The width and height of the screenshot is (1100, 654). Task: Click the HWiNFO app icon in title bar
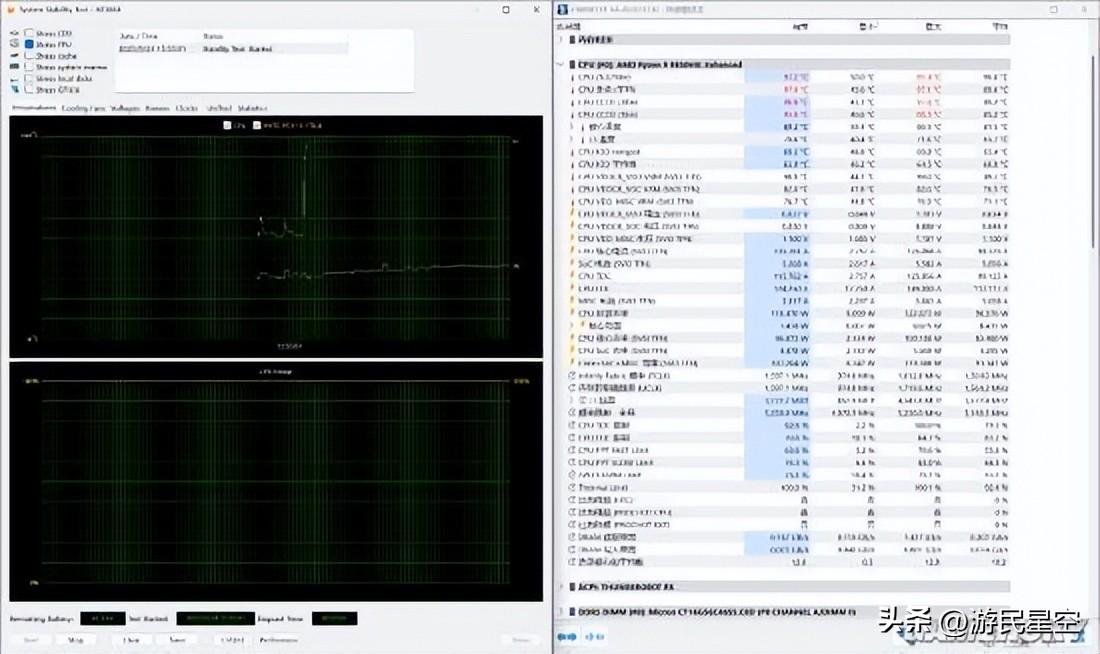coord(562,8)
